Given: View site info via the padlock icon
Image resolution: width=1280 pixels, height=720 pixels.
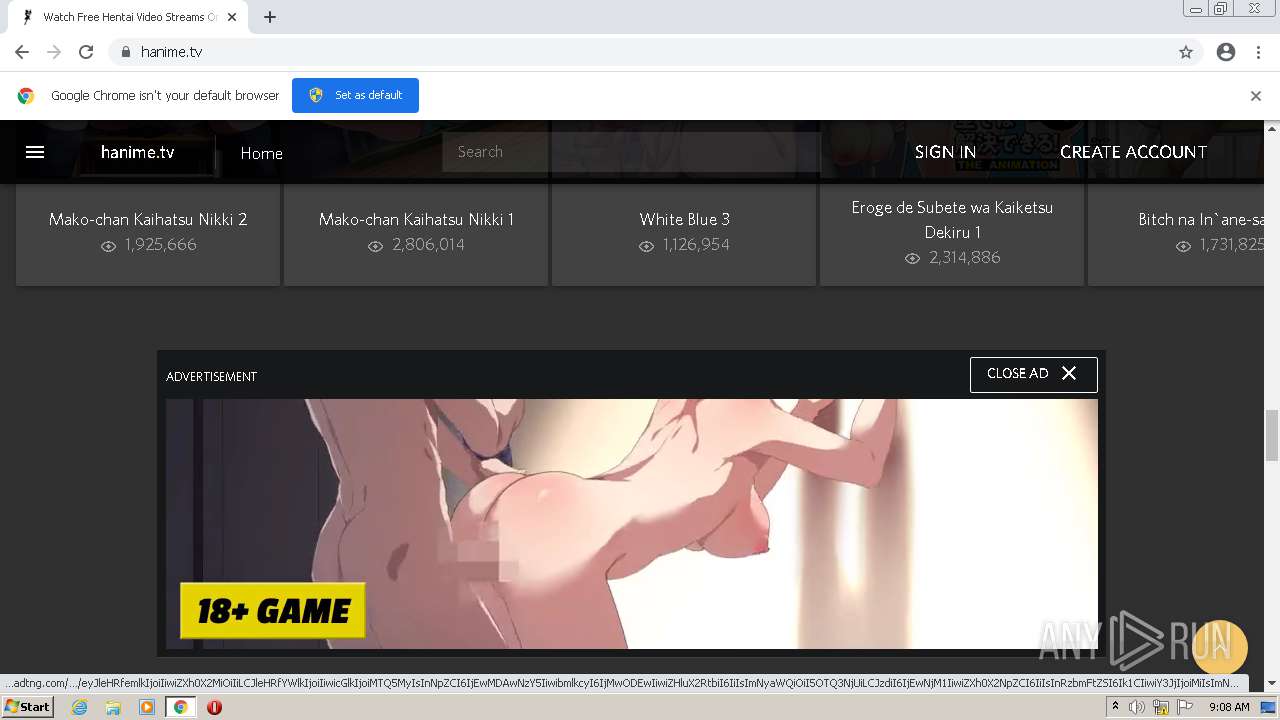Looking at the screenshot, I should 125,52.
